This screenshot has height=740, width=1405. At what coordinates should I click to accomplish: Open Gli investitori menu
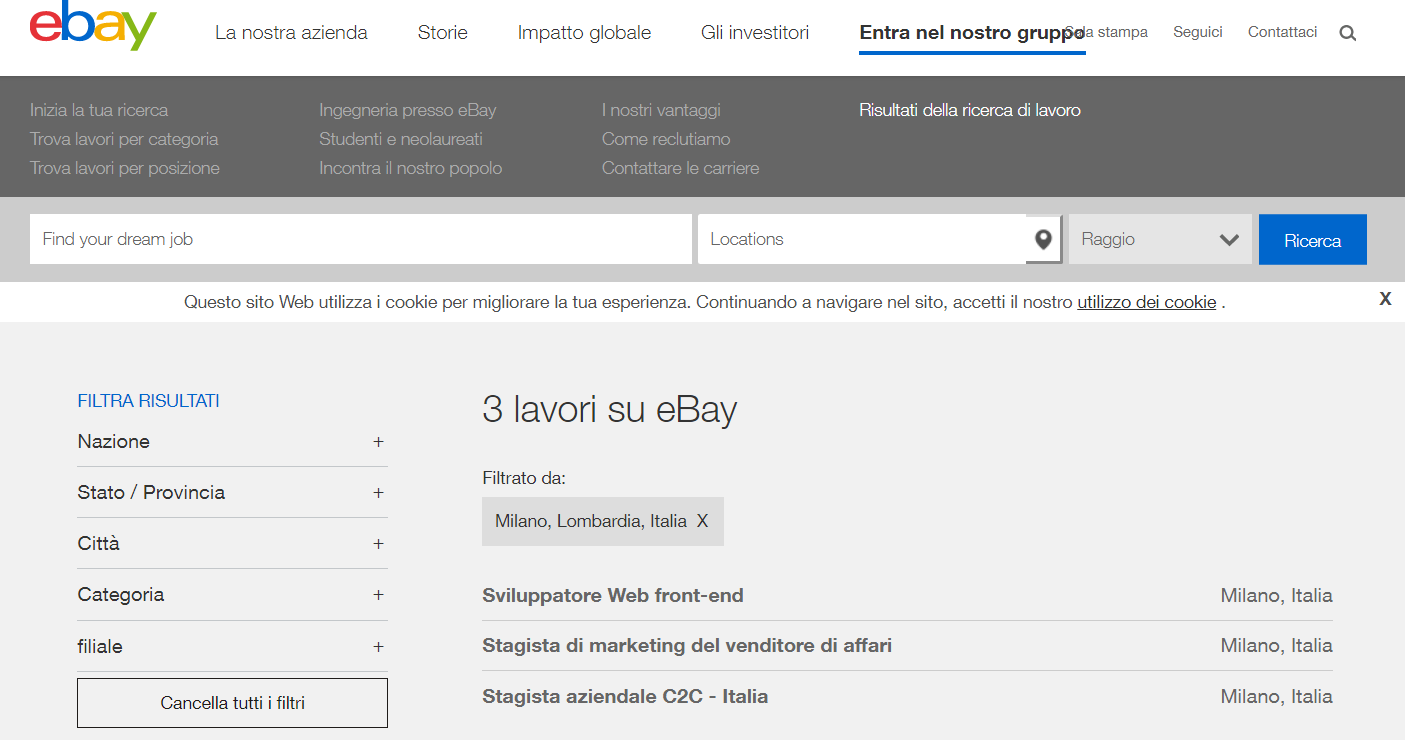755,33
